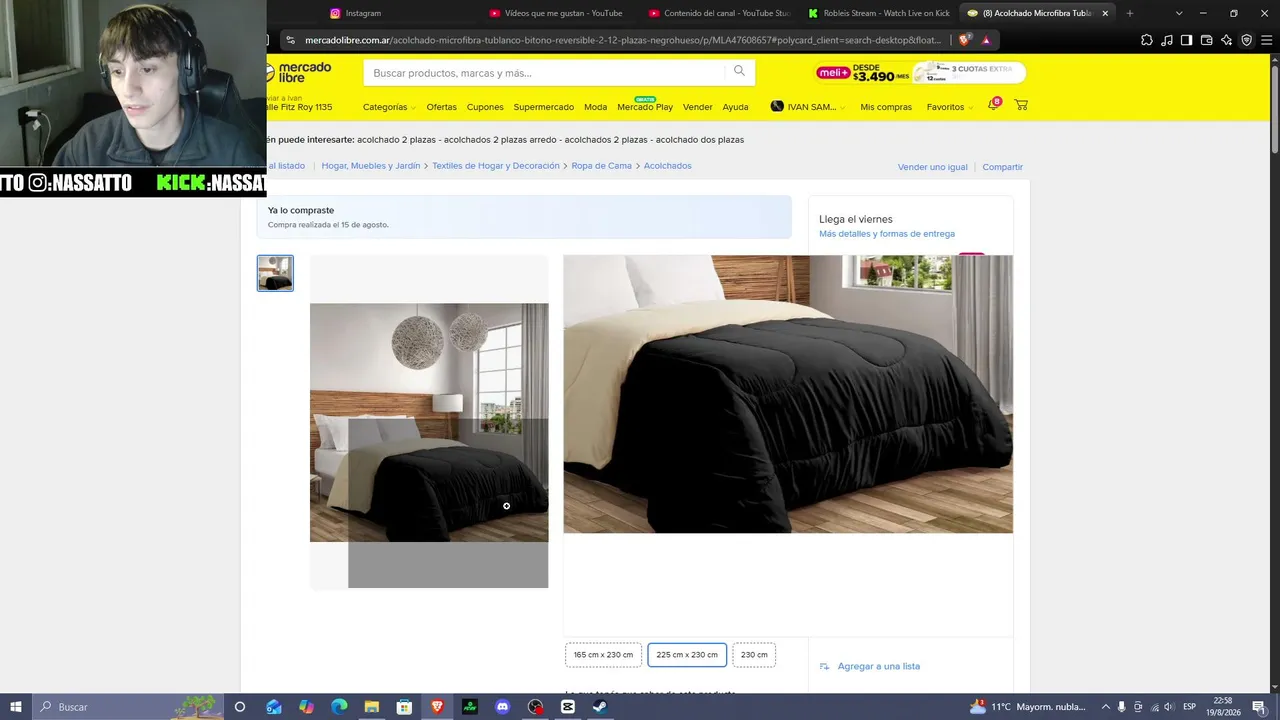Click Textiles de Hogar y Decoración breadcrumb

click(x=496, y=166)
